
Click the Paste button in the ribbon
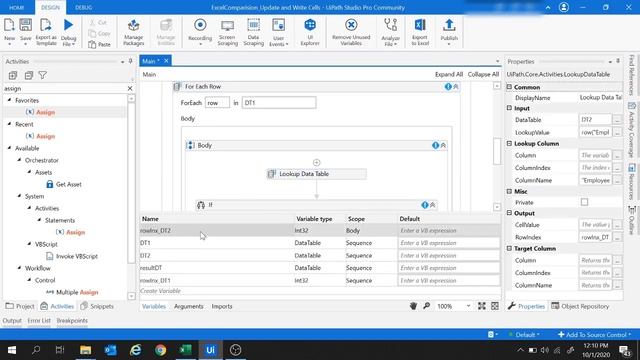[100, 44]
